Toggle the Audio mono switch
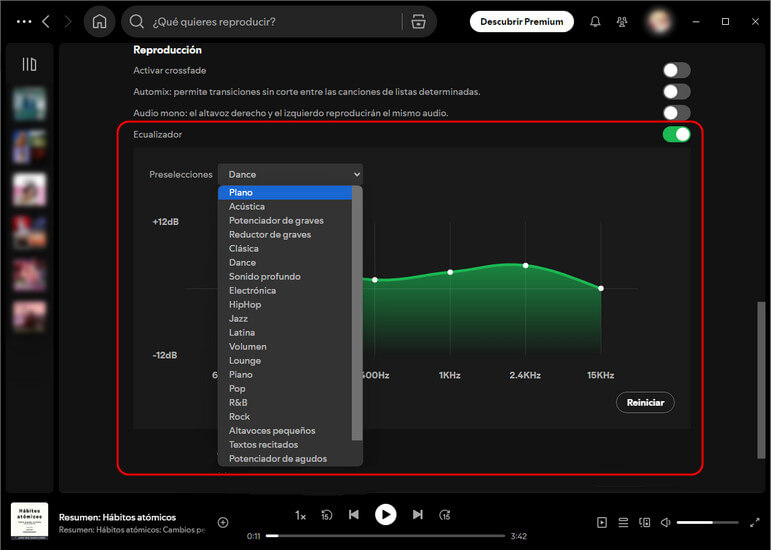The image size is (771, 550). tap(677, 113)
